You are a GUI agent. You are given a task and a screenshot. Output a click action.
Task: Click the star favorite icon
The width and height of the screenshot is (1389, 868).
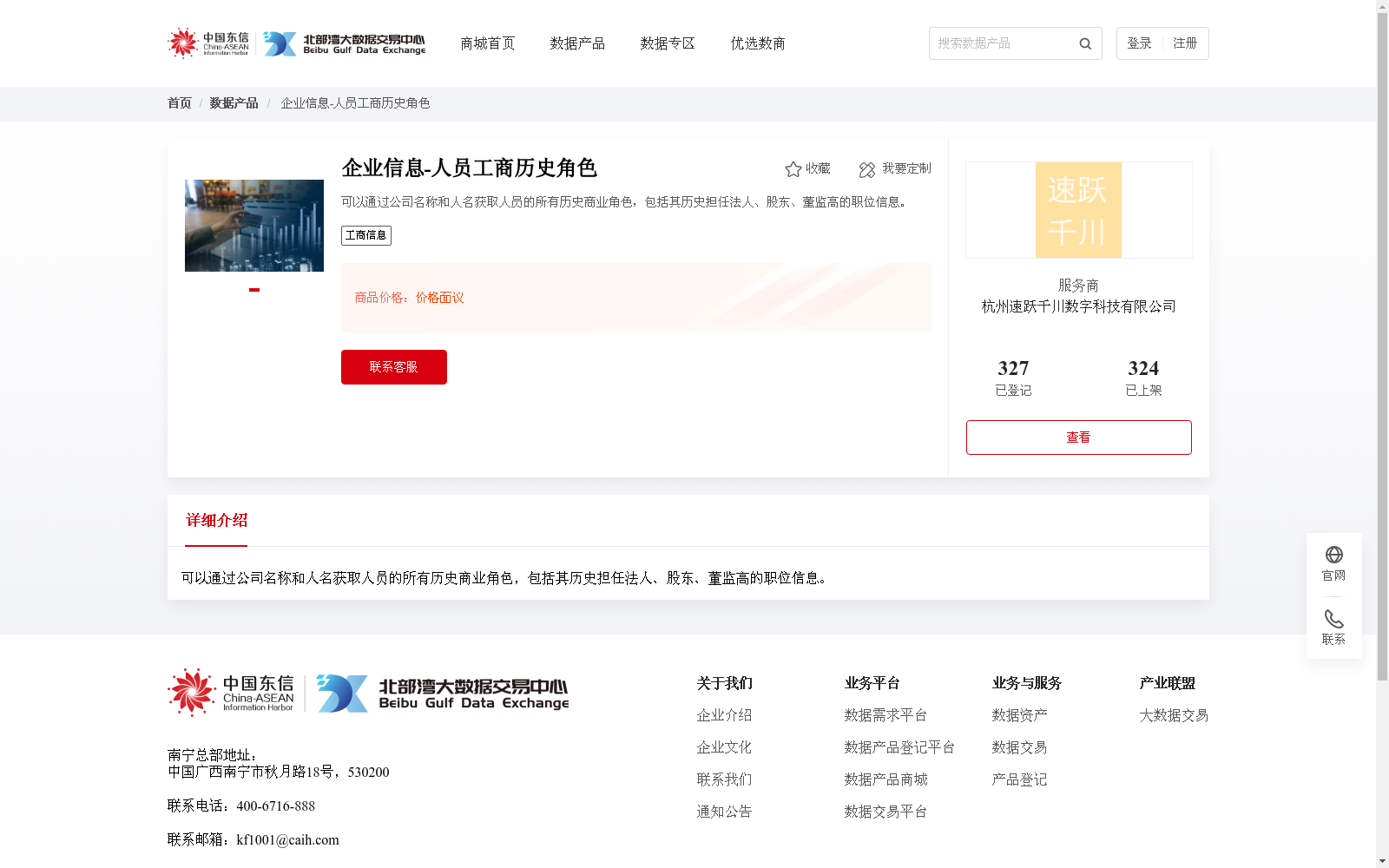tap(793, 169)
